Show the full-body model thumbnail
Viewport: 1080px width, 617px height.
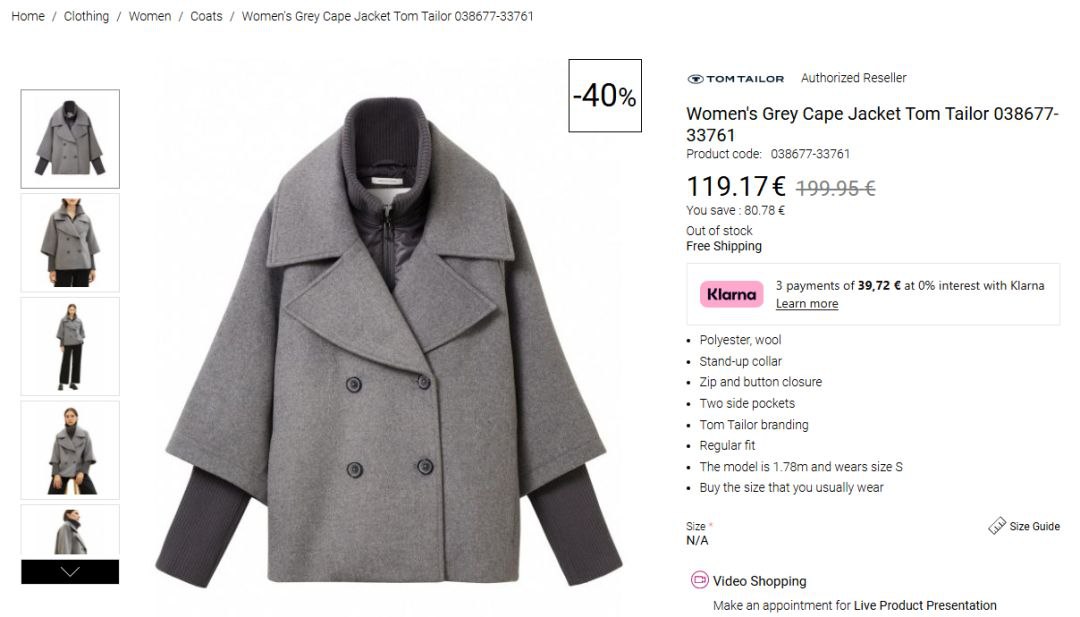coord(70,346)
